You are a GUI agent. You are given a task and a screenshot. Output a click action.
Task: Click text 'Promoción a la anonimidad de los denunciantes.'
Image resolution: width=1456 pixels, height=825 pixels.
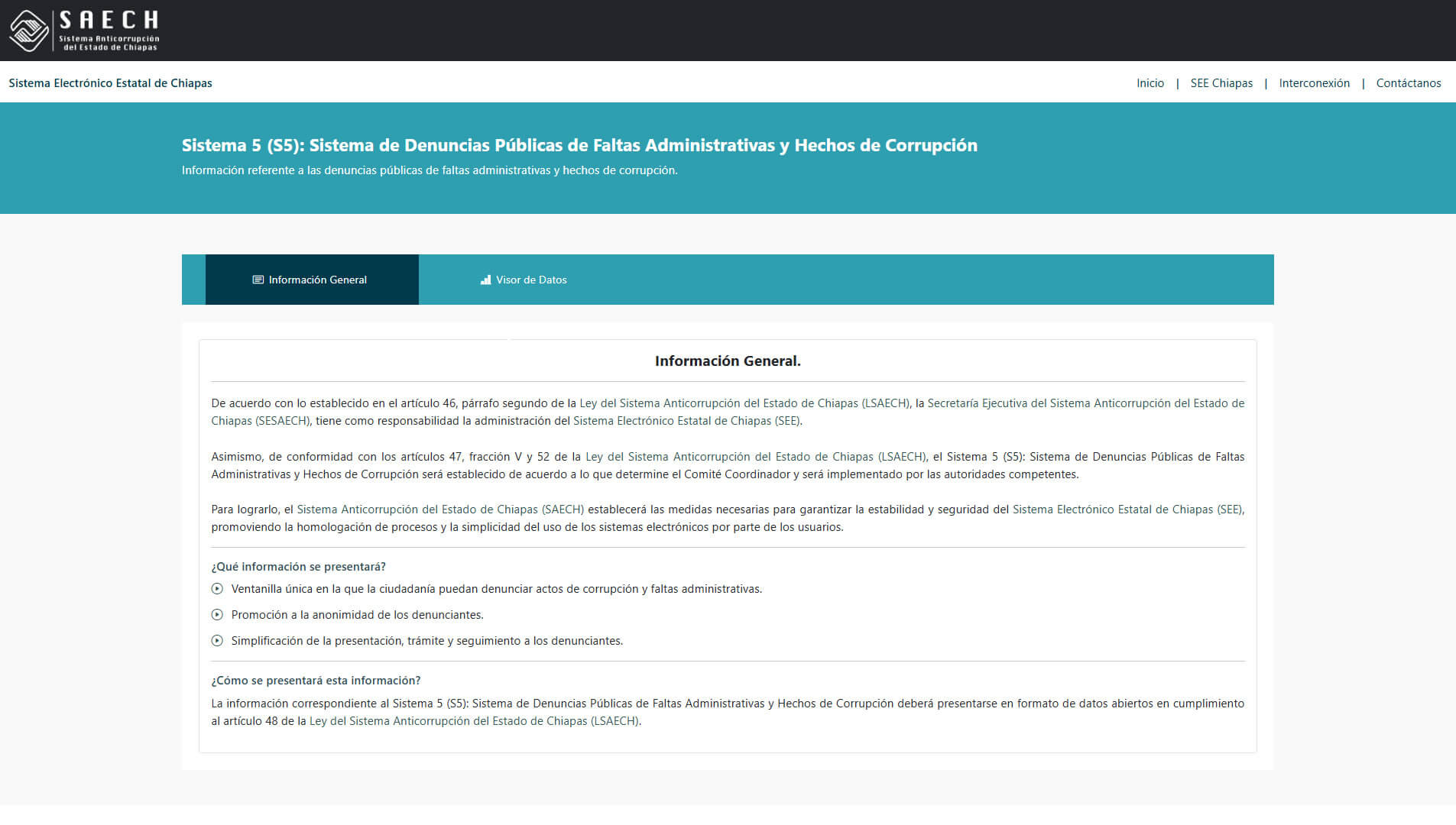click(x=358, y=615)
